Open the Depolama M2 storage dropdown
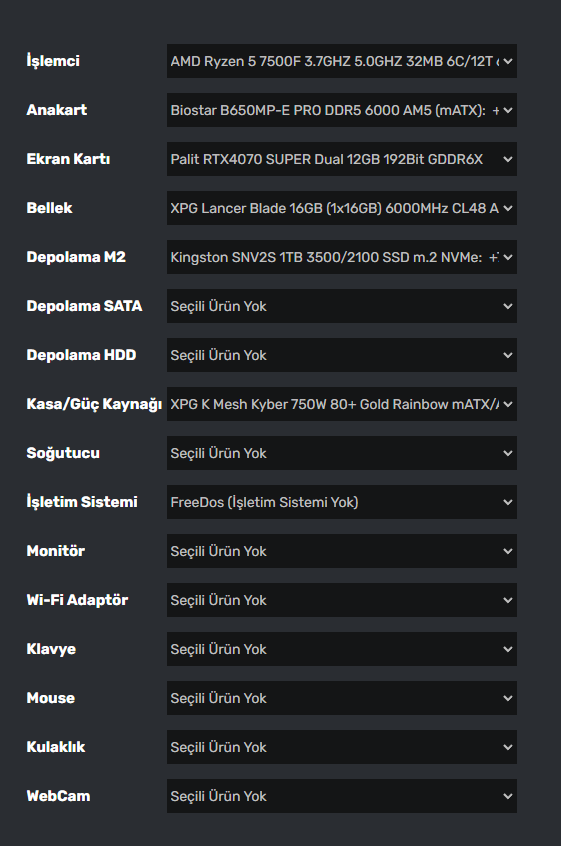561x846 pixels. (x=341, y=257)
